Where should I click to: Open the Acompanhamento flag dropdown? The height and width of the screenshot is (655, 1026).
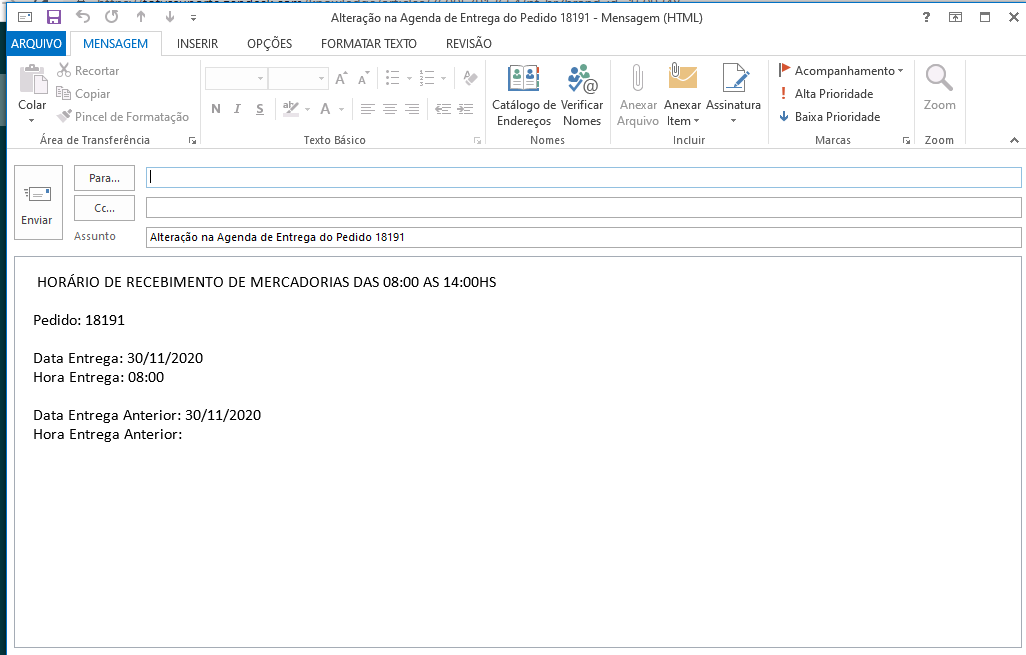841,71
